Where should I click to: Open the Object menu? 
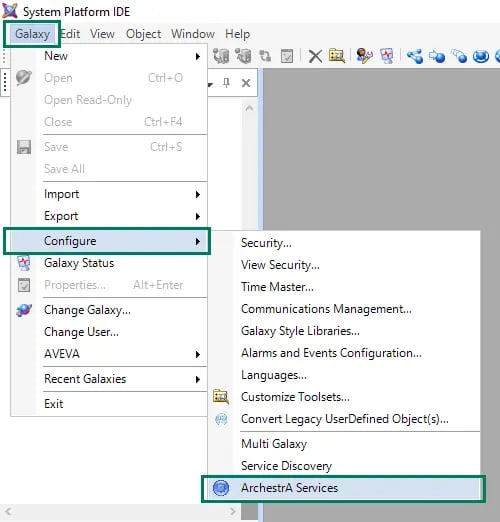(x=143, y=34)
